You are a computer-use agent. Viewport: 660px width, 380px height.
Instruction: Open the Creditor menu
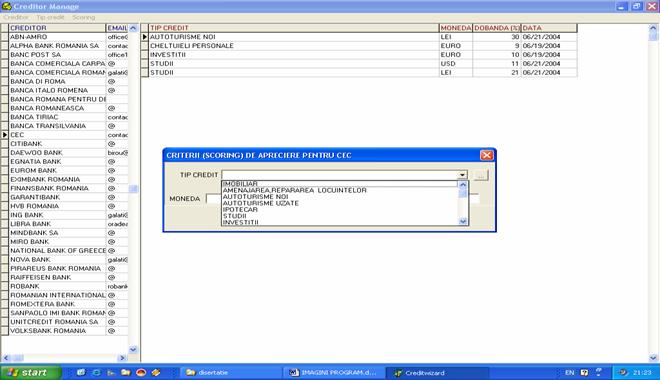pyautogui.click(x=16, y=17)
